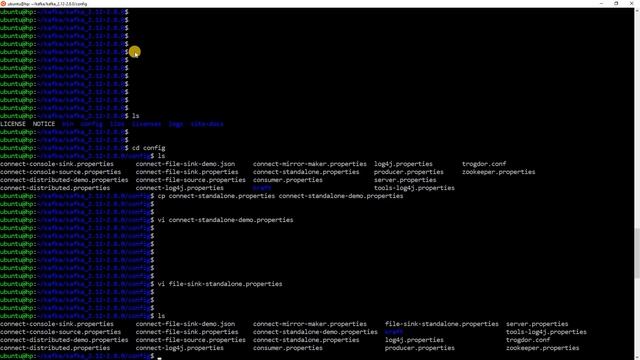Click connect-file-source.properties in the last ls listing
Viewport: 640px width, 360px height.
(x=191, y=340)
